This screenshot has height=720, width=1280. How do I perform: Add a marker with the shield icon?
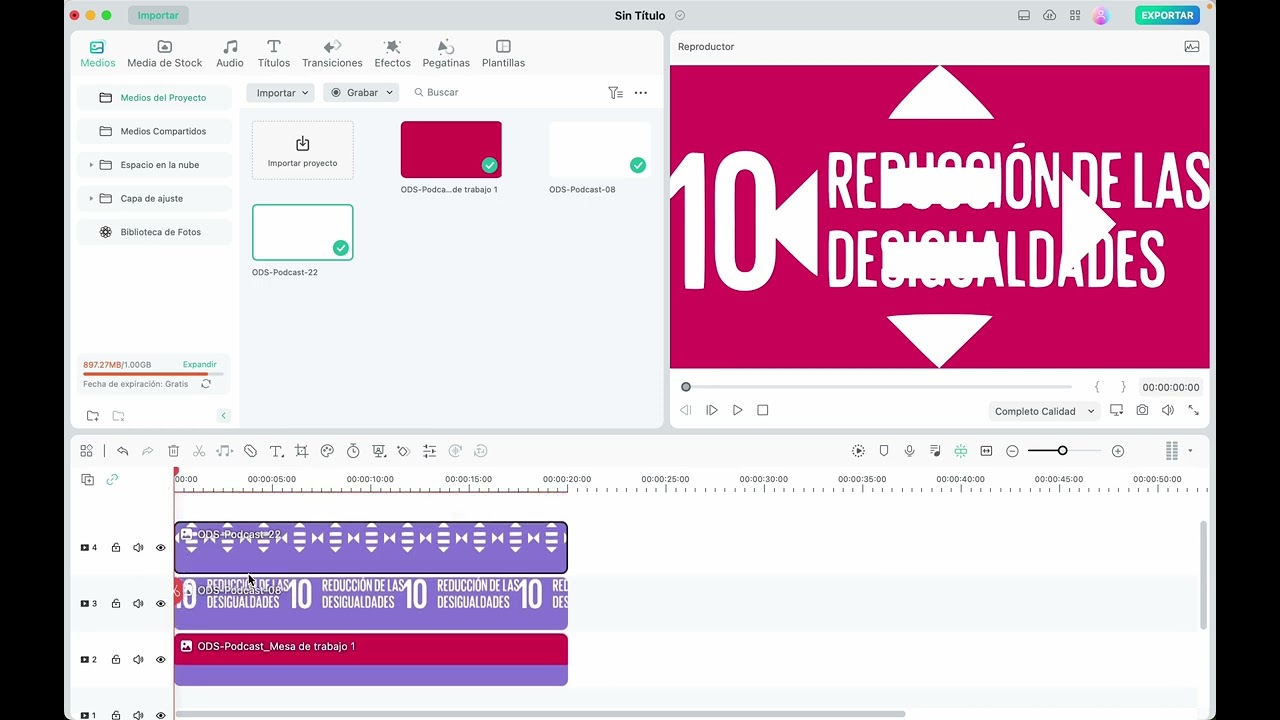click(884, 451)
